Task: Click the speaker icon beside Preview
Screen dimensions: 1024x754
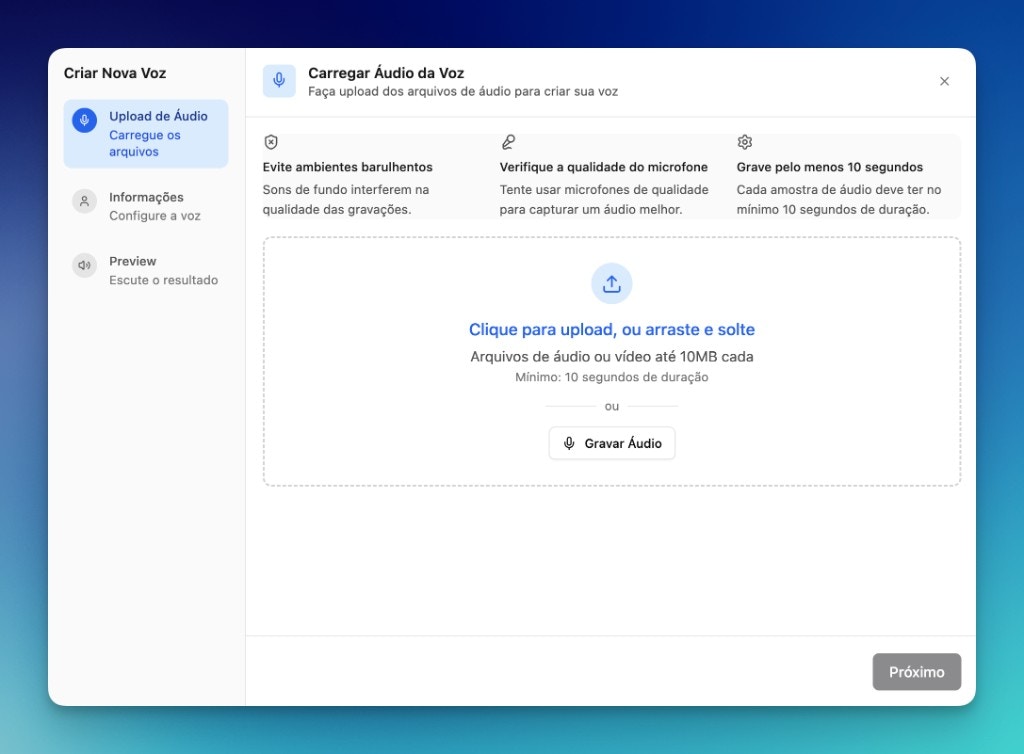Action: pyautogui.click(x=84, y=265)
